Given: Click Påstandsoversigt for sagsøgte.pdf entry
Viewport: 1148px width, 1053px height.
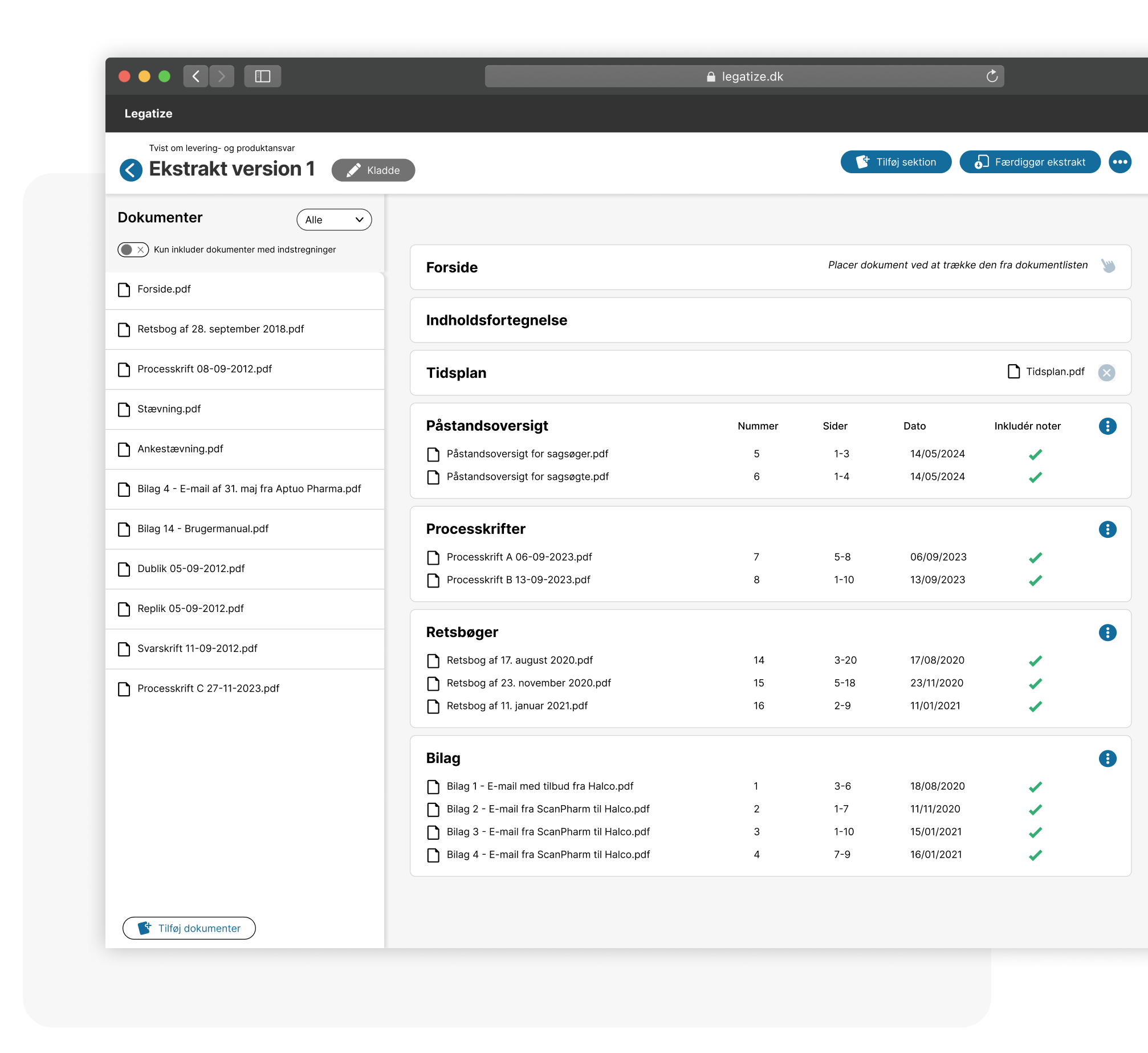Looking at the screenshot, I should (x=528, y=476).
